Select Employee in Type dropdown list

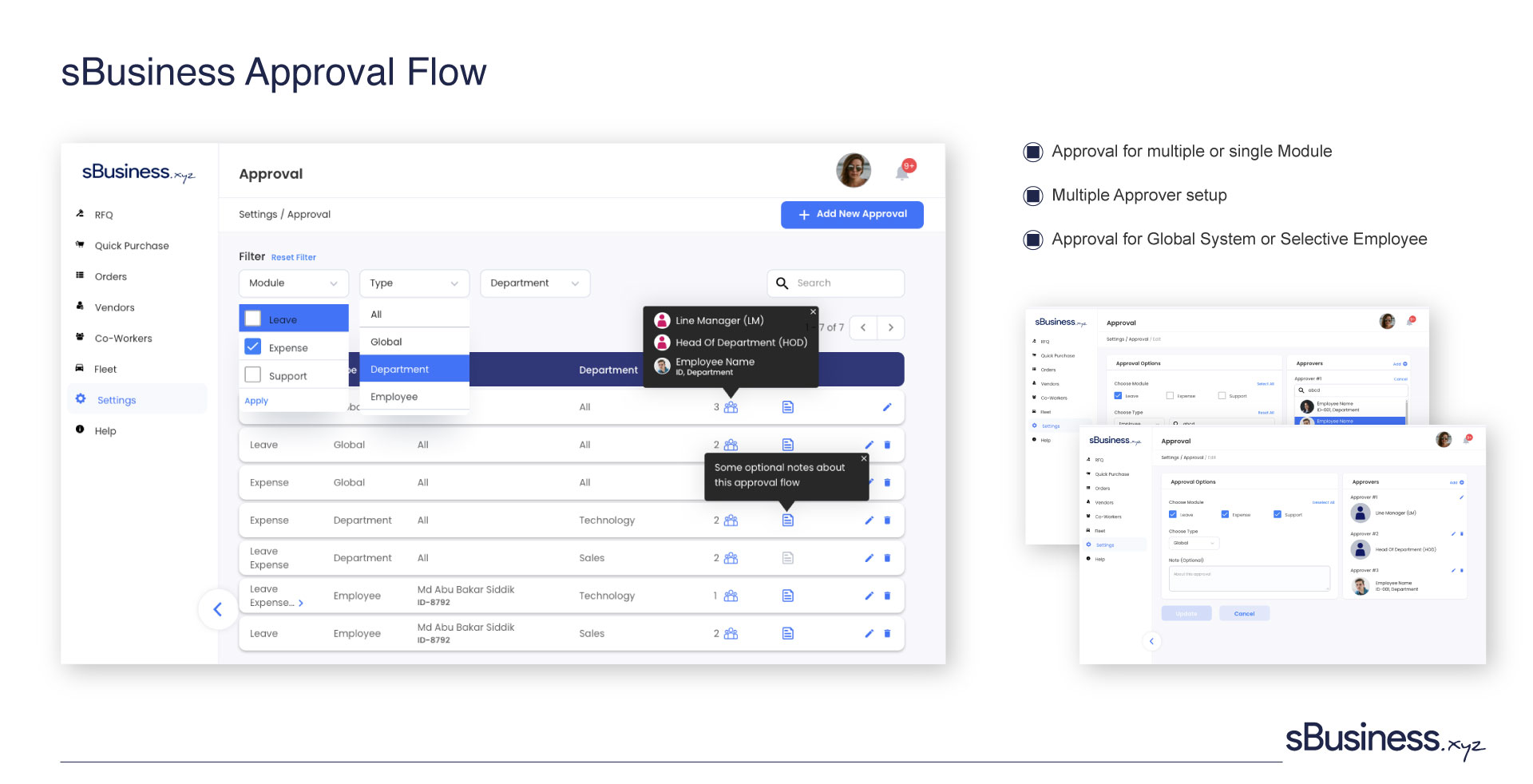pos(394,397)
